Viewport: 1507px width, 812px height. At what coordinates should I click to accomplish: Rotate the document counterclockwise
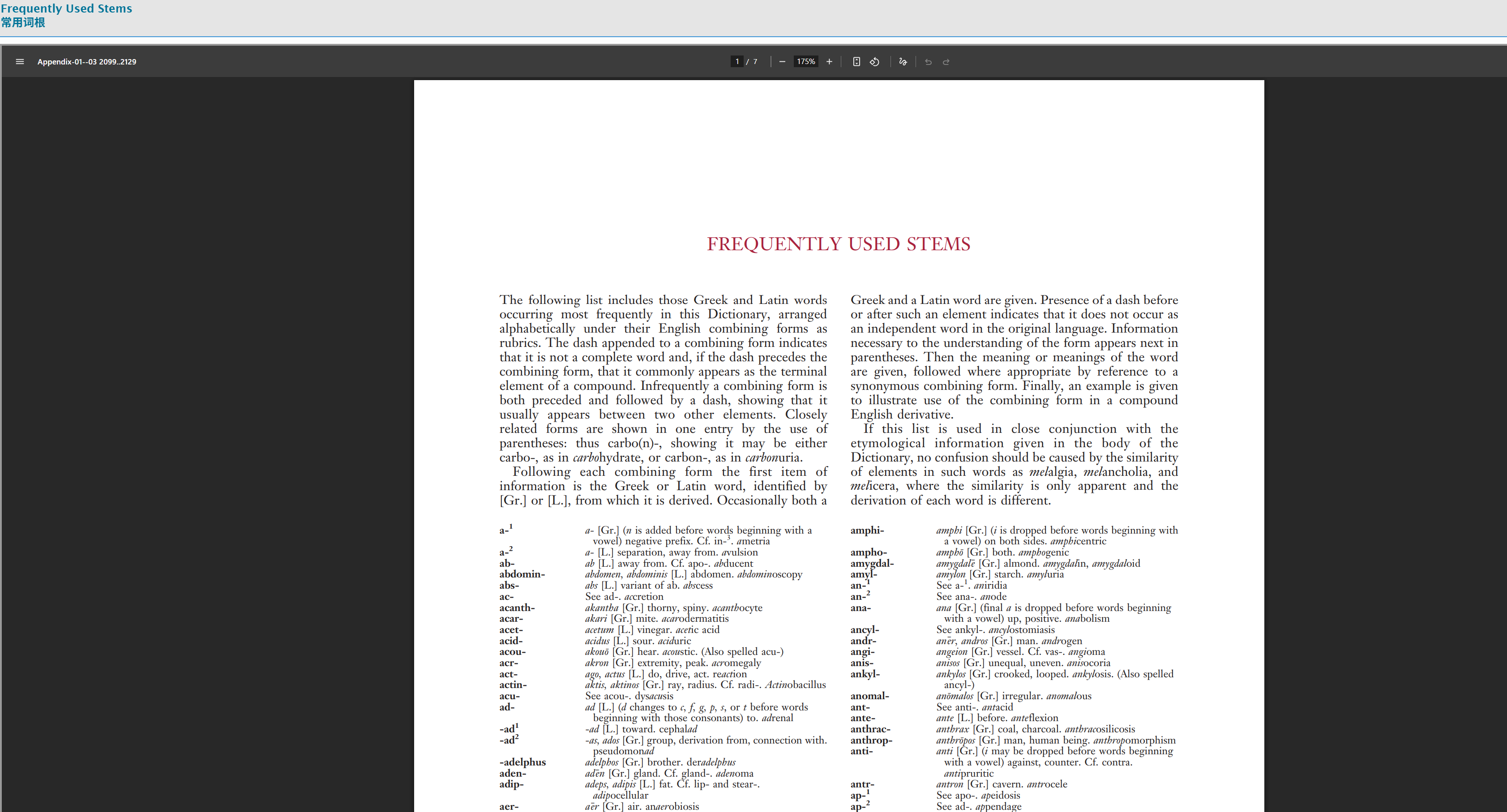point(874,61)
